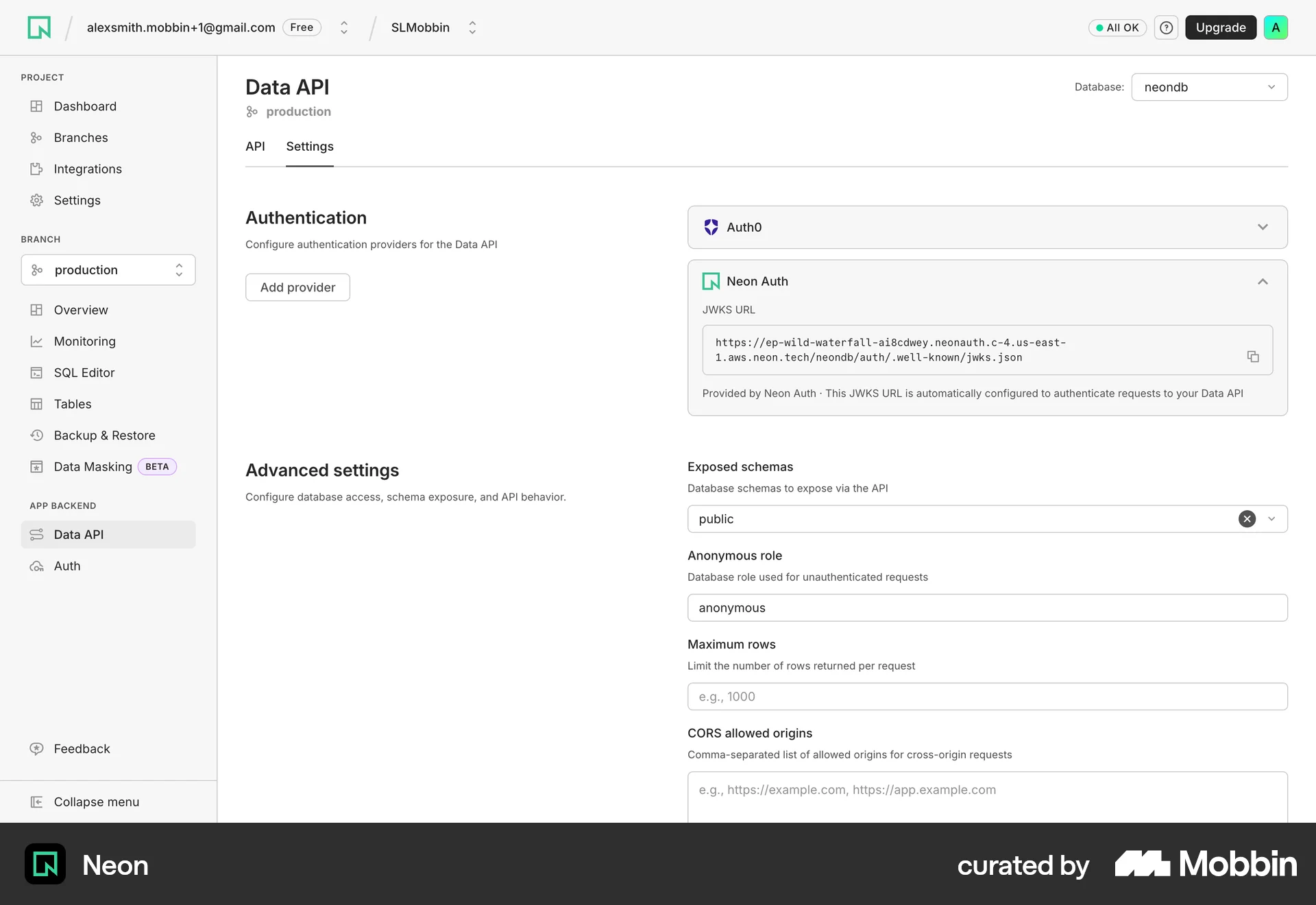1316x905 pixels.
Task: Open Integrations page
Action: click(108, 169)
